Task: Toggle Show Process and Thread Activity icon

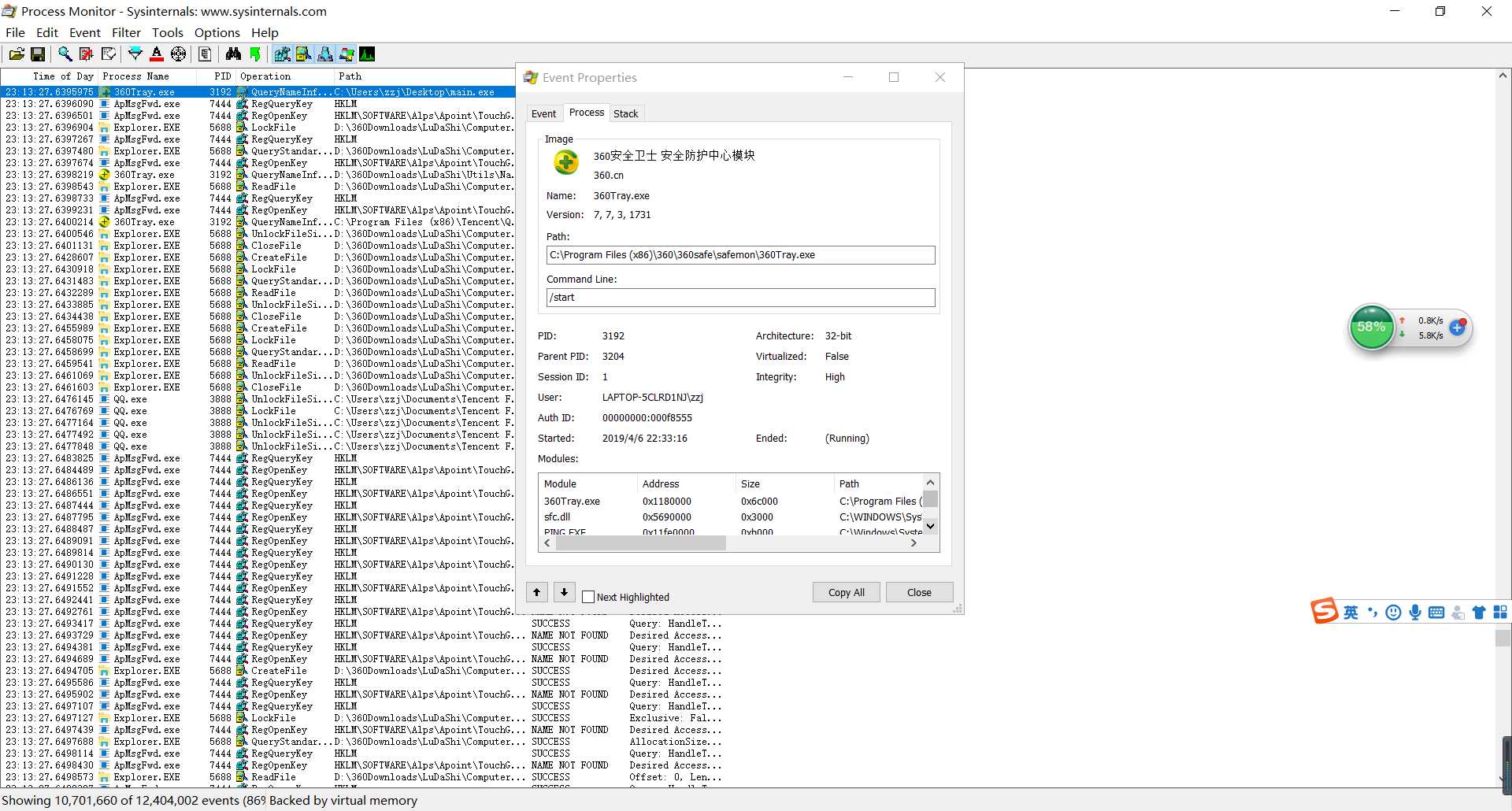Action: (346, 54)
